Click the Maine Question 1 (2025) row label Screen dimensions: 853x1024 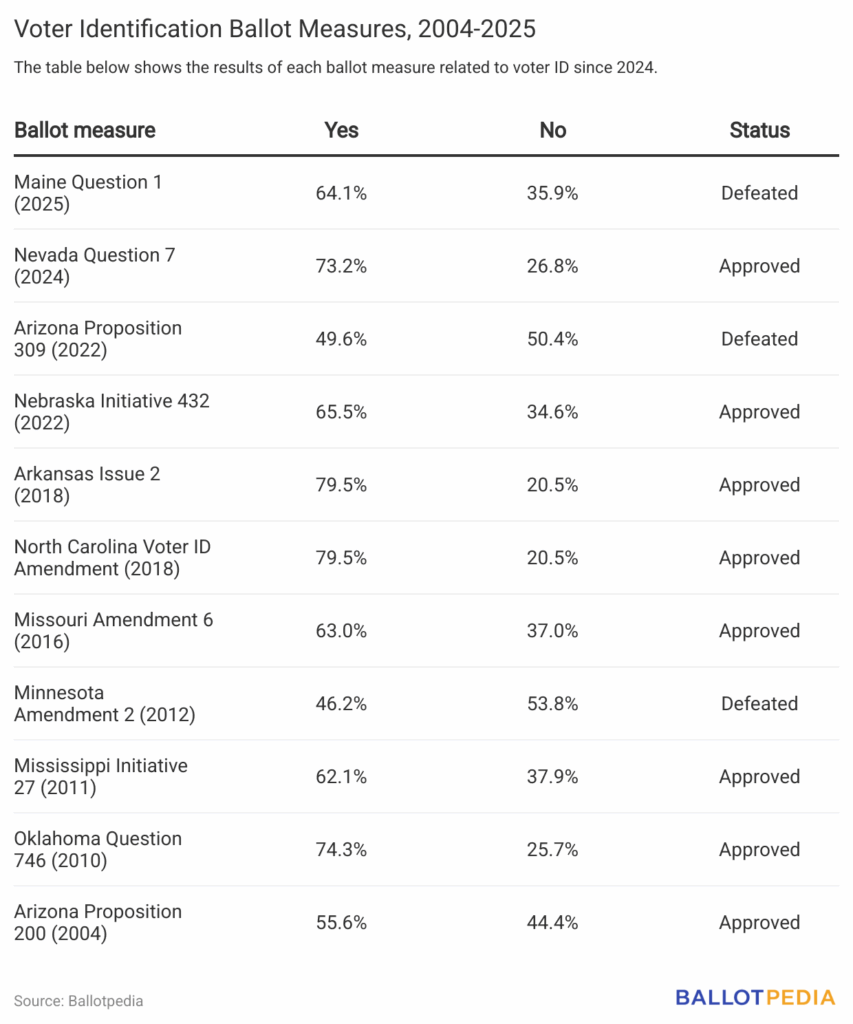tap(88, 193)
